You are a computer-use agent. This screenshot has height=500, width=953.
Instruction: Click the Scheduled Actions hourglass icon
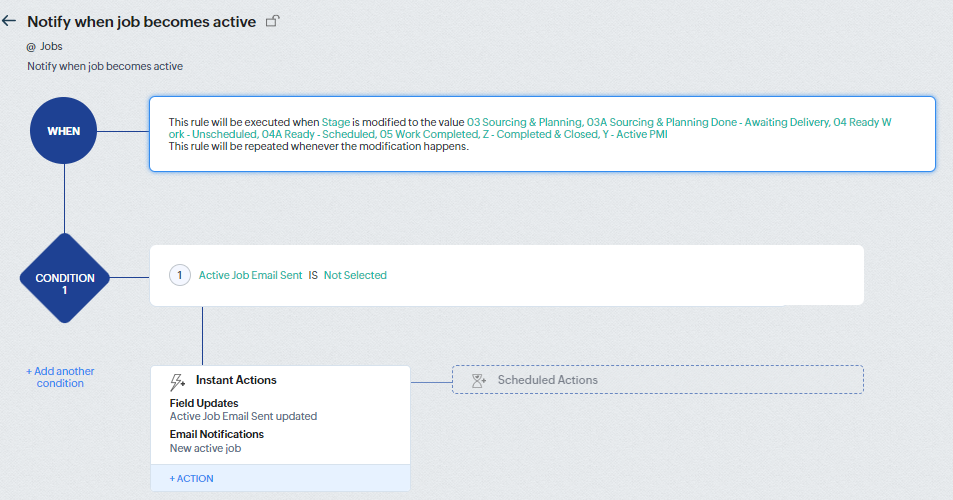479,380
